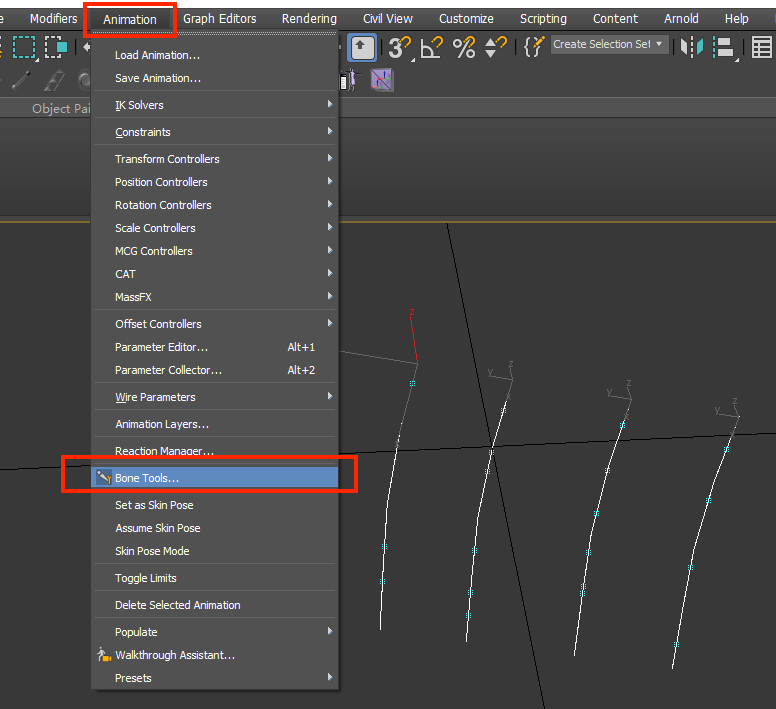This screenshot has width=776, height=709.
Task: Open Reaction Manager from the menu
Action: point(215,451)
